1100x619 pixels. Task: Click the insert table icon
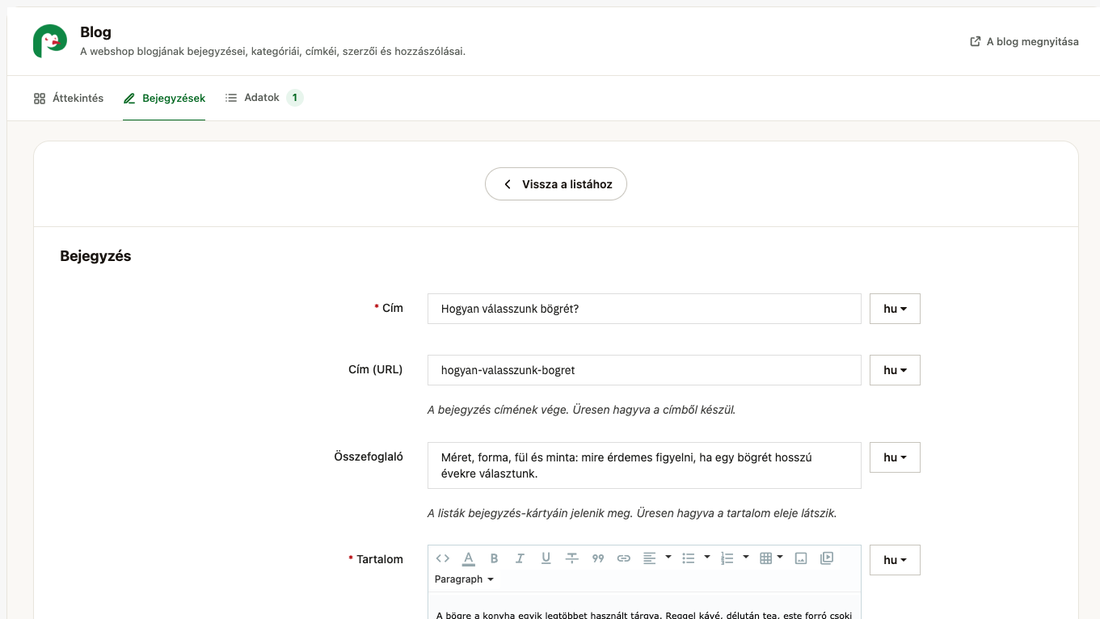click(x=766, y=559)
